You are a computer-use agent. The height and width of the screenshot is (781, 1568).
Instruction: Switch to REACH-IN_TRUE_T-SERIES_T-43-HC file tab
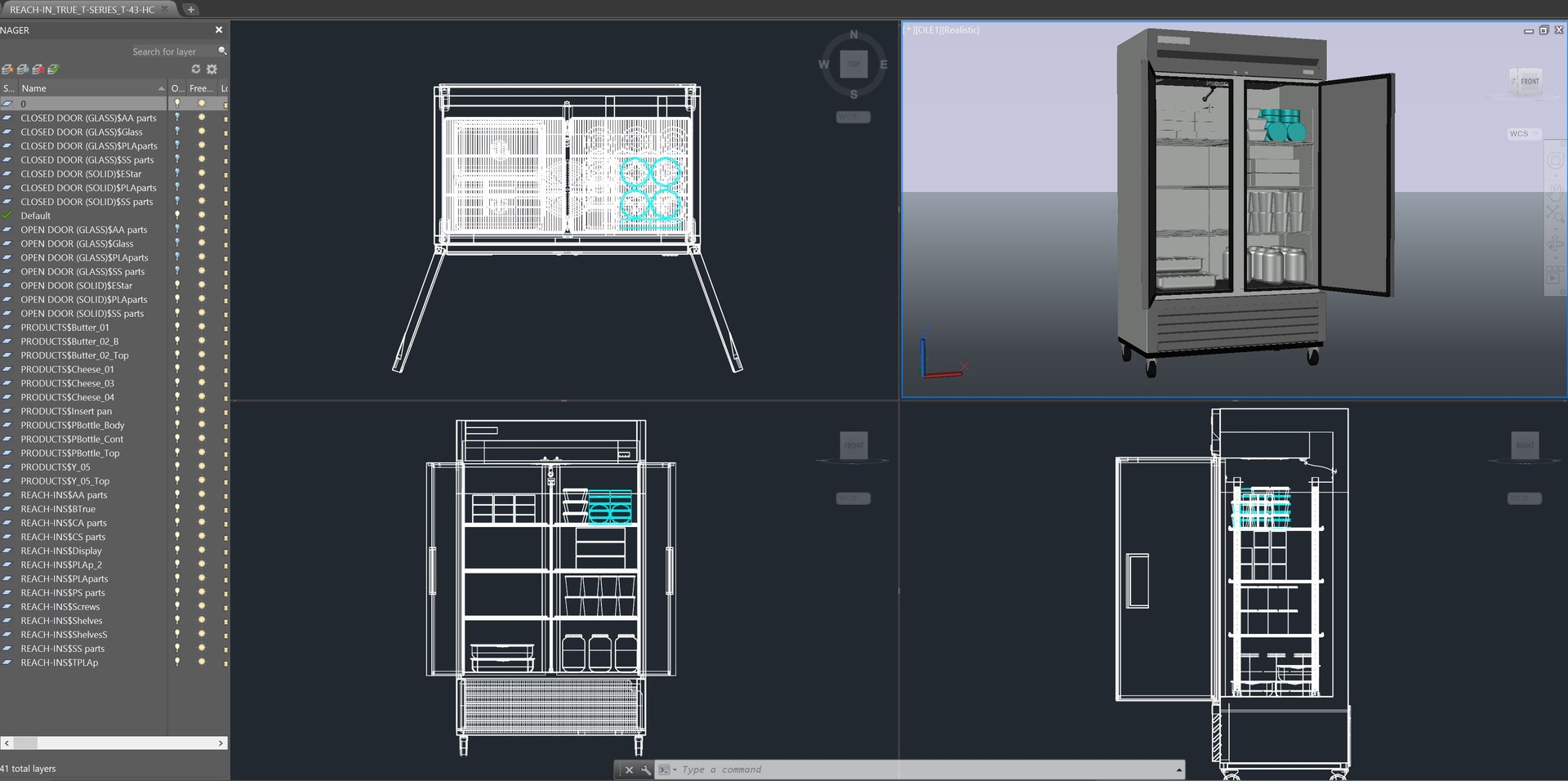point(82,10)
